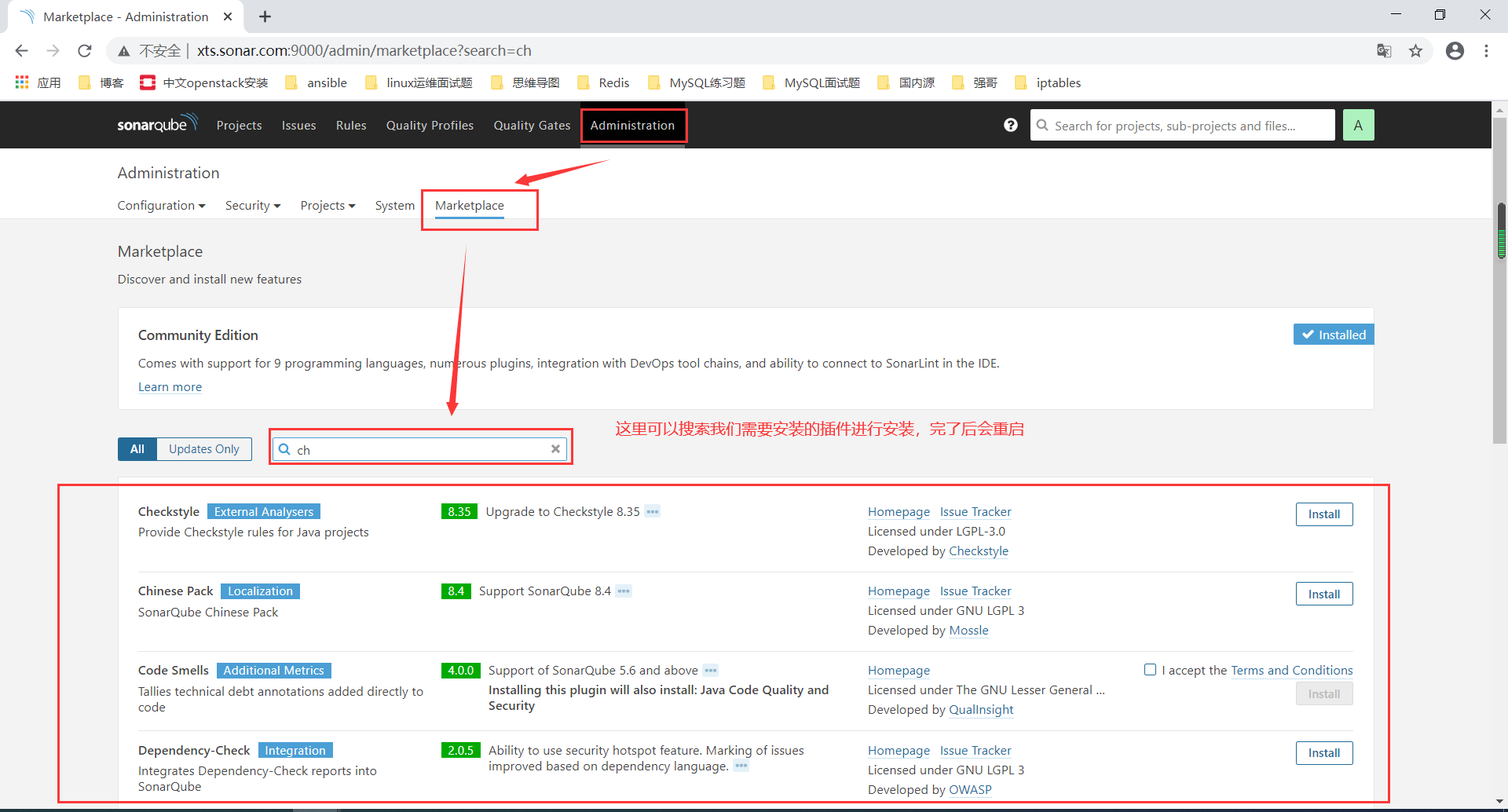The width and height of the screenshot is (1508, 812).
Task: Open the Mossle developer link
Action: pyautogui.click(x=968, y=631)
